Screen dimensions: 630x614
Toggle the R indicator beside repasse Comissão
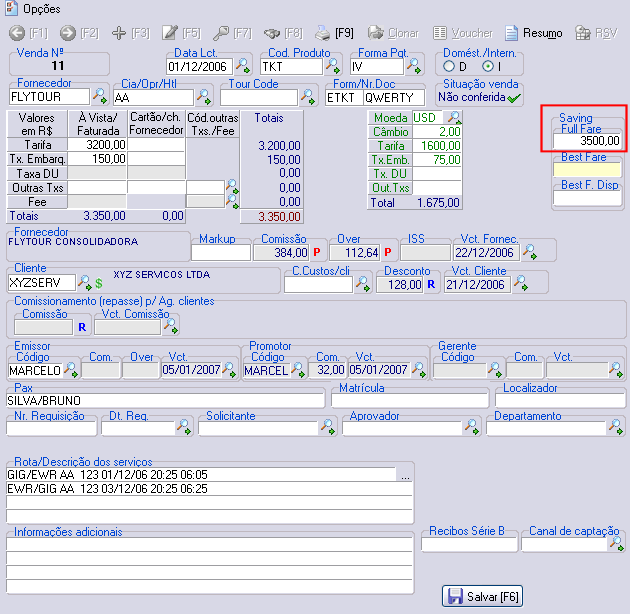coord(82,327)
